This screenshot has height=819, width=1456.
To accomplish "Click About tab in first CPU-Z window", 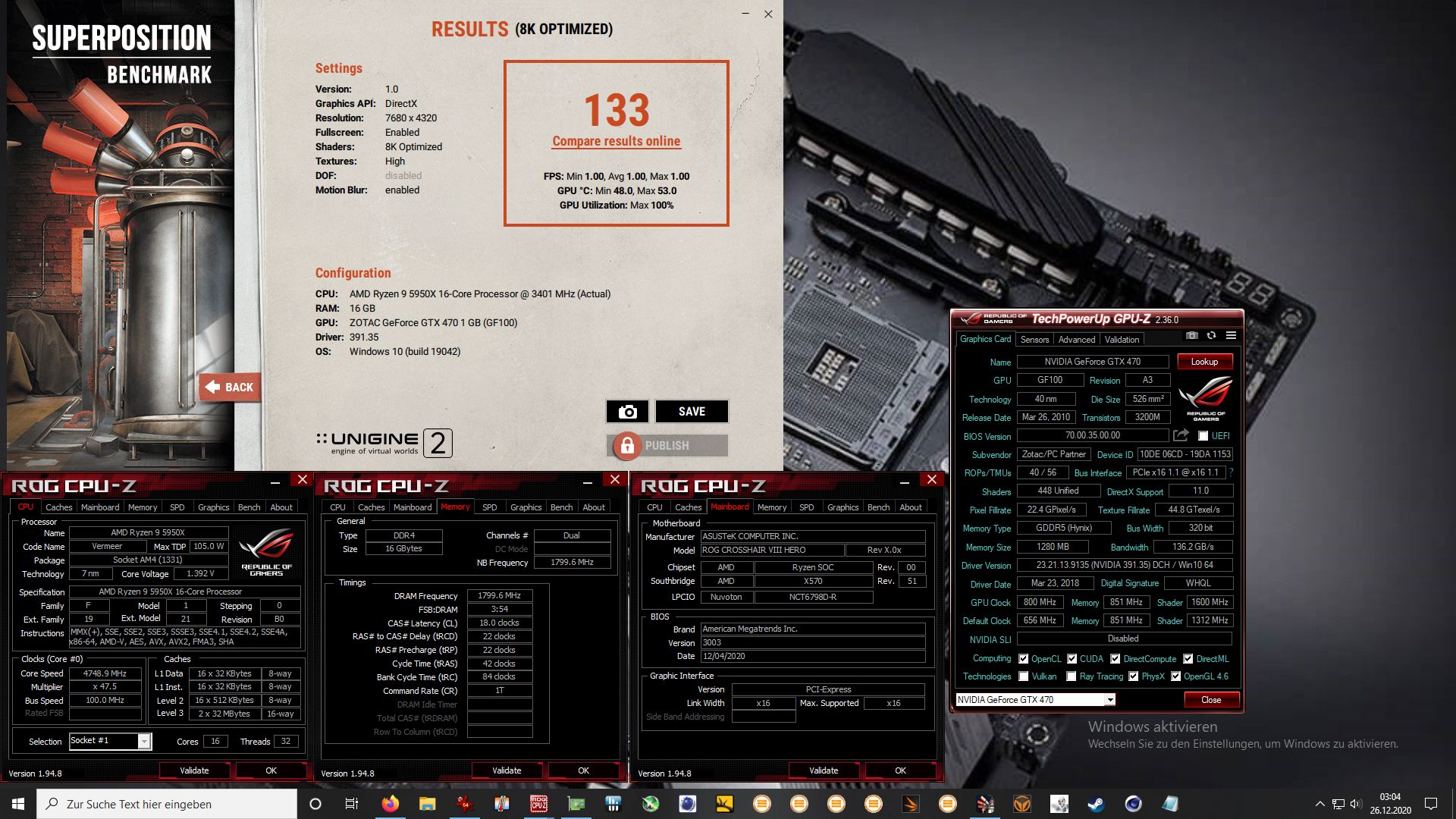I will [x=281, y=507].
